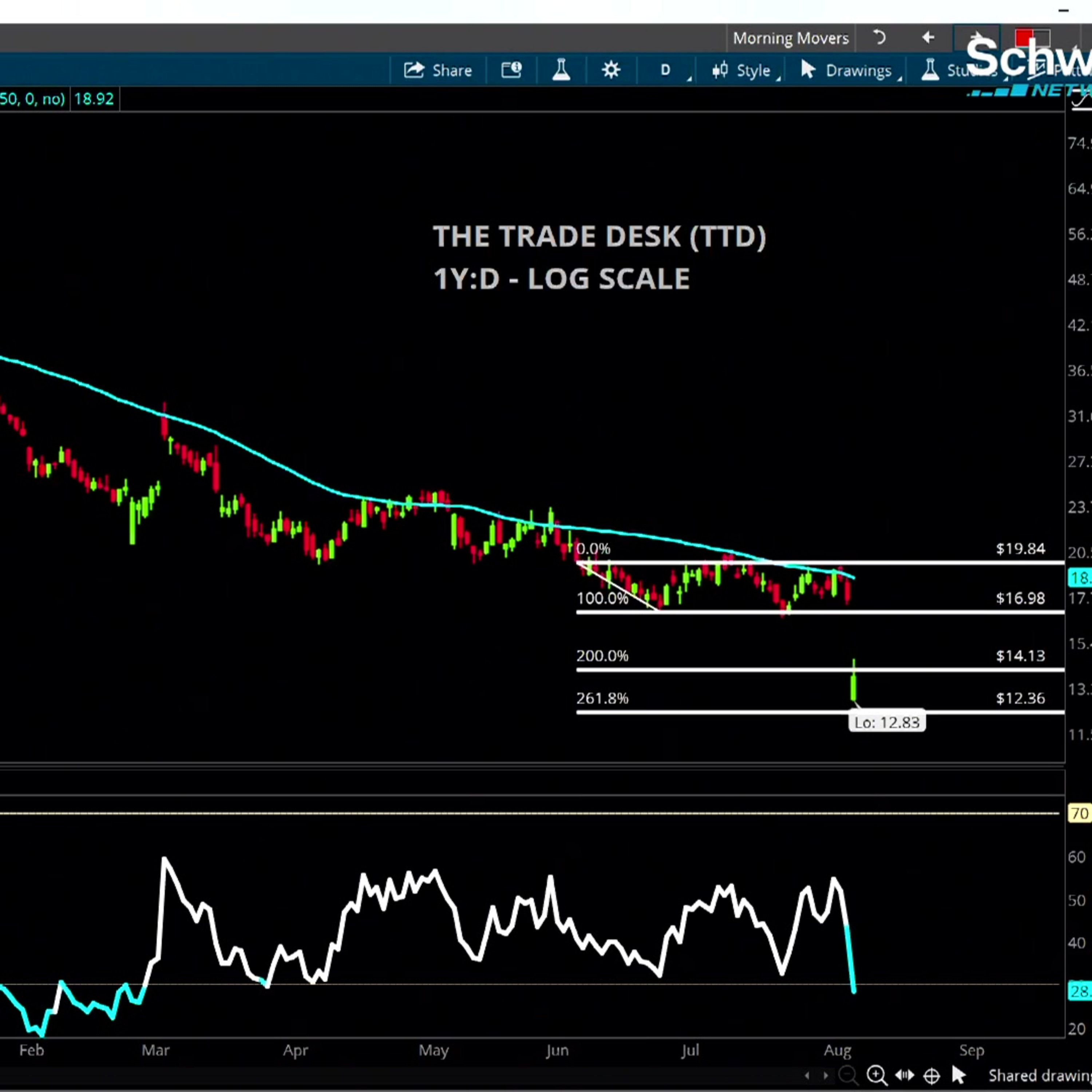This screenshot has height=1092, width=1092.
Task: Click the yellow 70 RSI level label
Action: (x=1079, y=813)
